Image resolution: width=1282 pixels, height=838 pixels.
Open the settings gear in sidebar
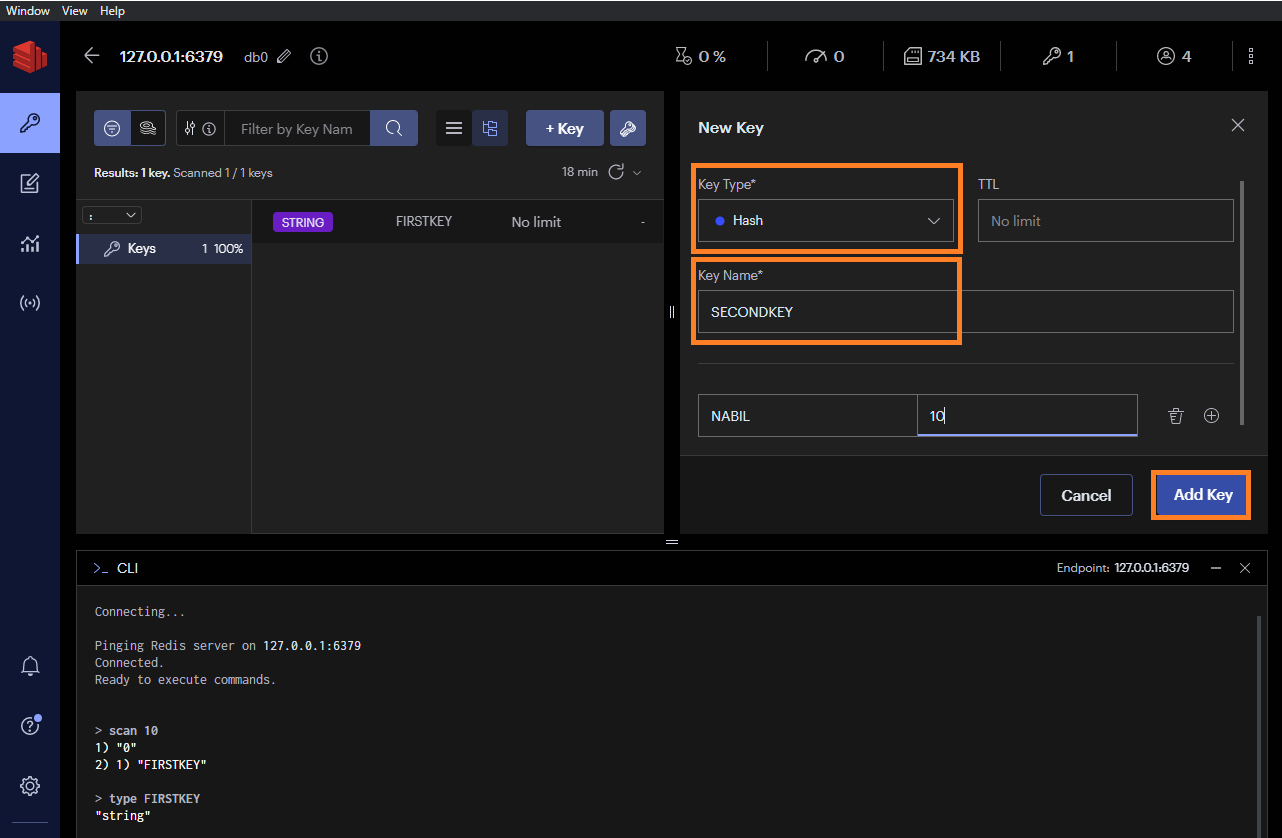(x=30, y=786)
